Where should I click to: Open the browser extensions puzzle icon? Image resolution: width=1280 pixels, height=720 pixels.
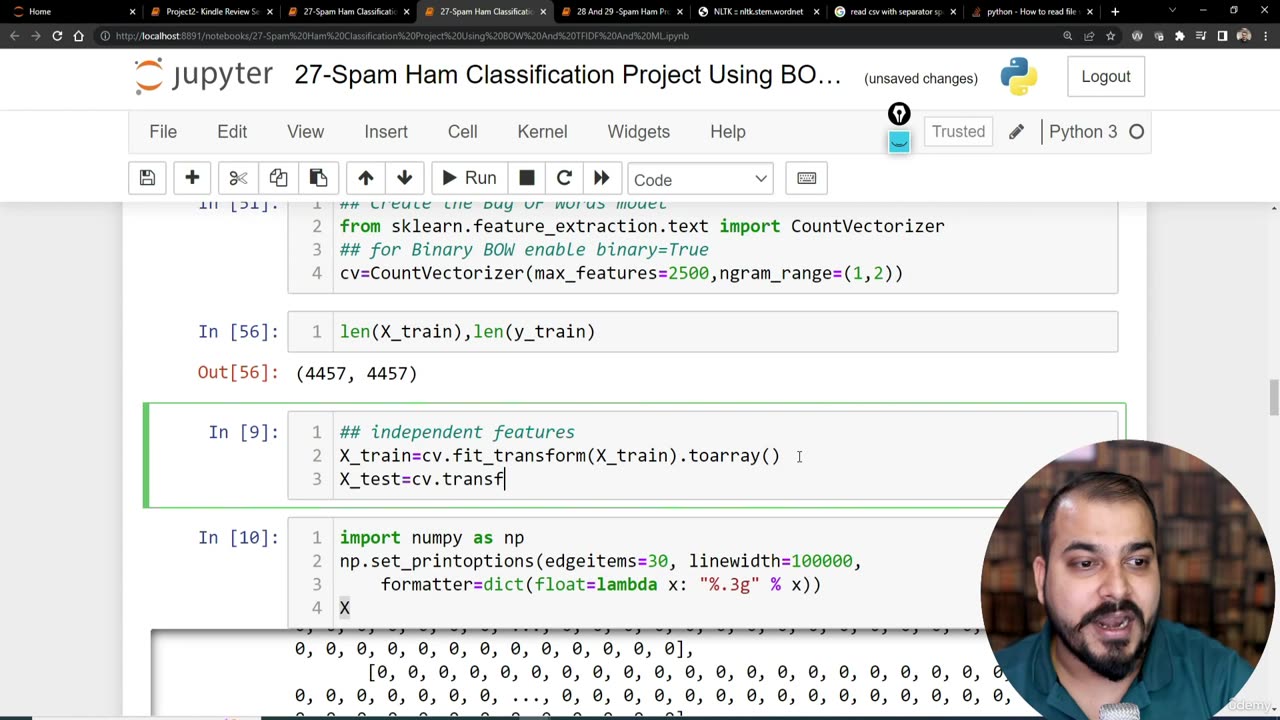pyautogui.click(x=1180, y=36)
